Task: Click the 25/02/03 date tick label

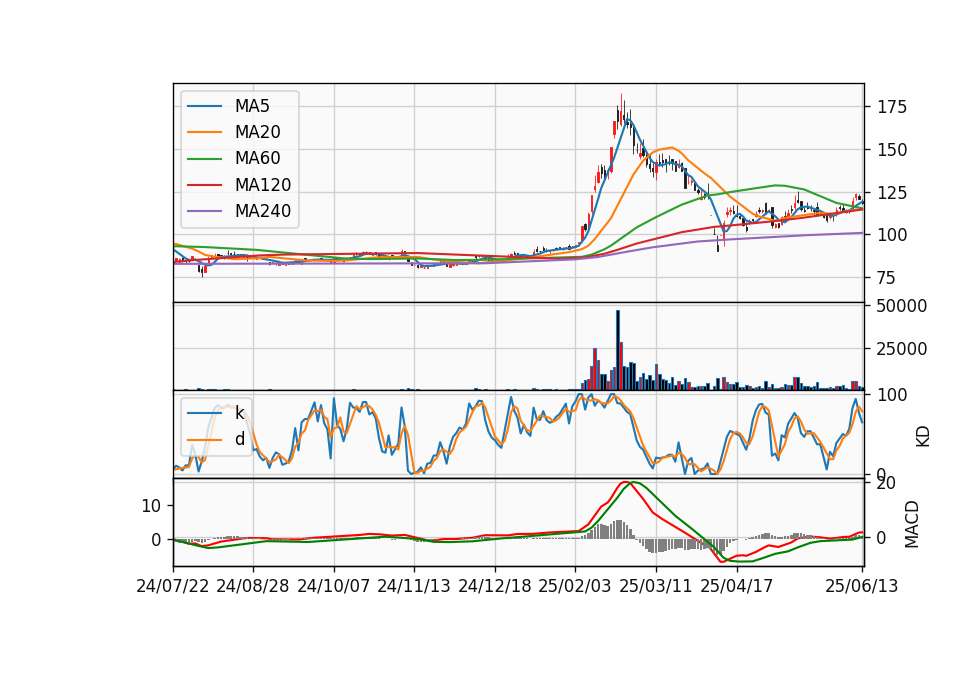Action: click(x=575, y=586)
